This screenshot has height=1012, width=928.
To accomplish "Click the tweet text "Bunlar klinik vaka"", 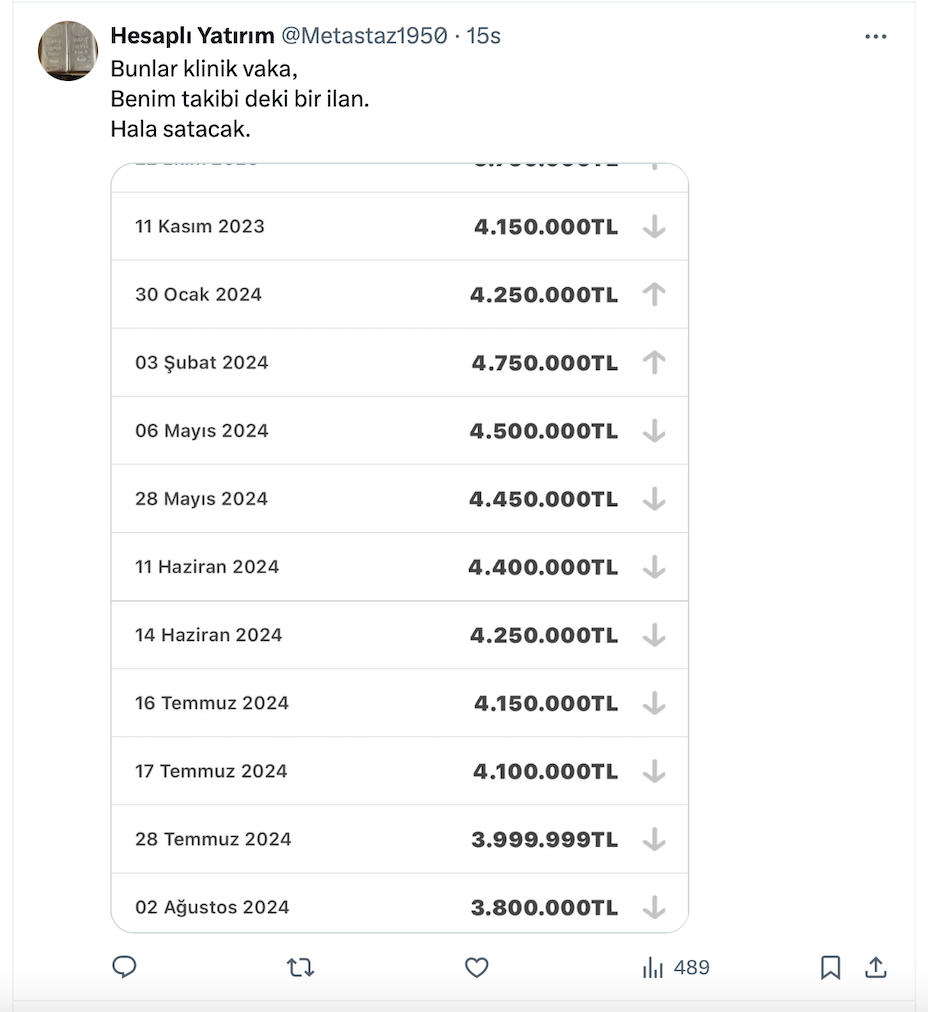I will 204,71.
